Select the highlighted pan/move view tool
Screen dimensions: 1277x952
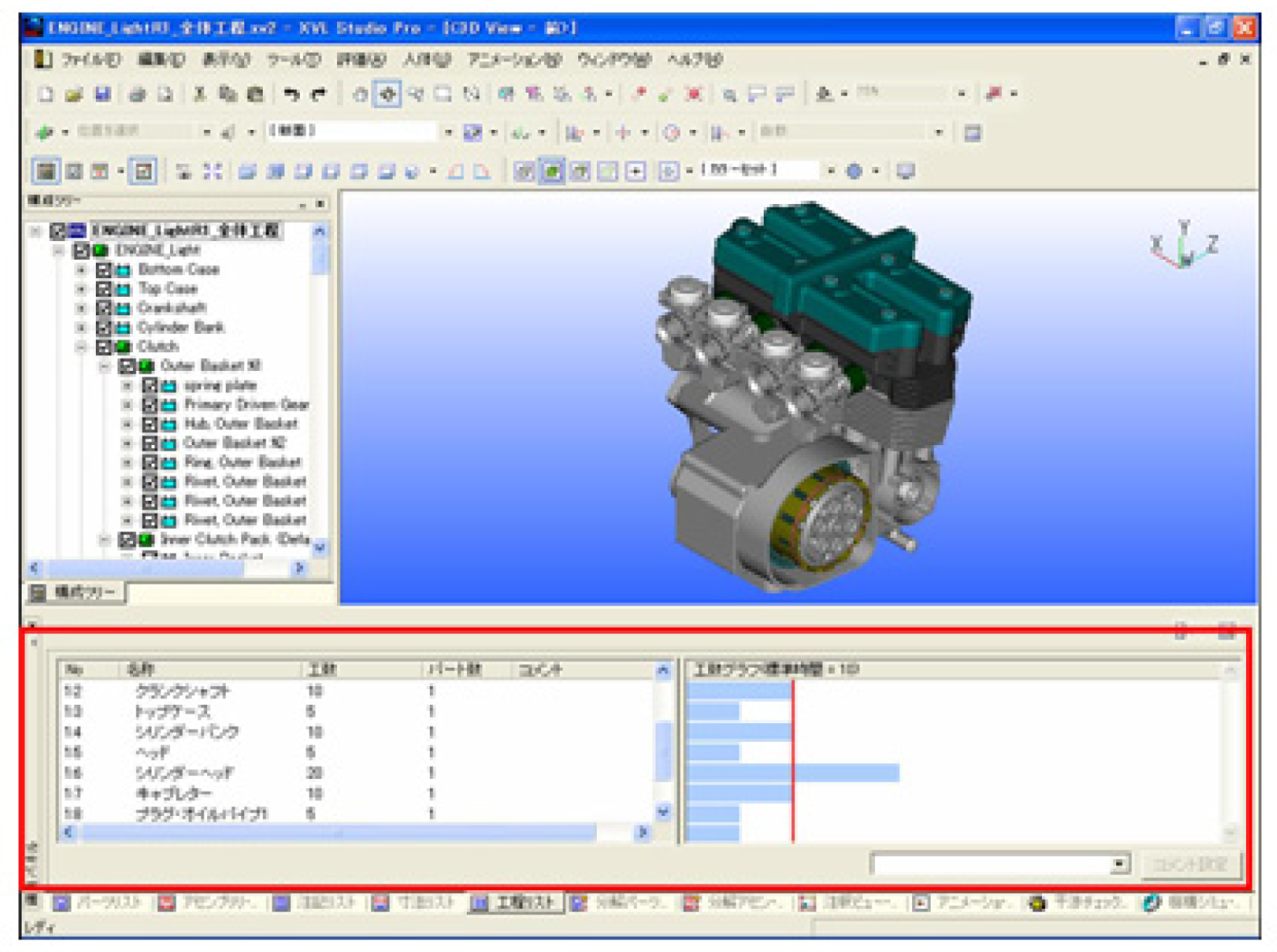click(387, 95)
